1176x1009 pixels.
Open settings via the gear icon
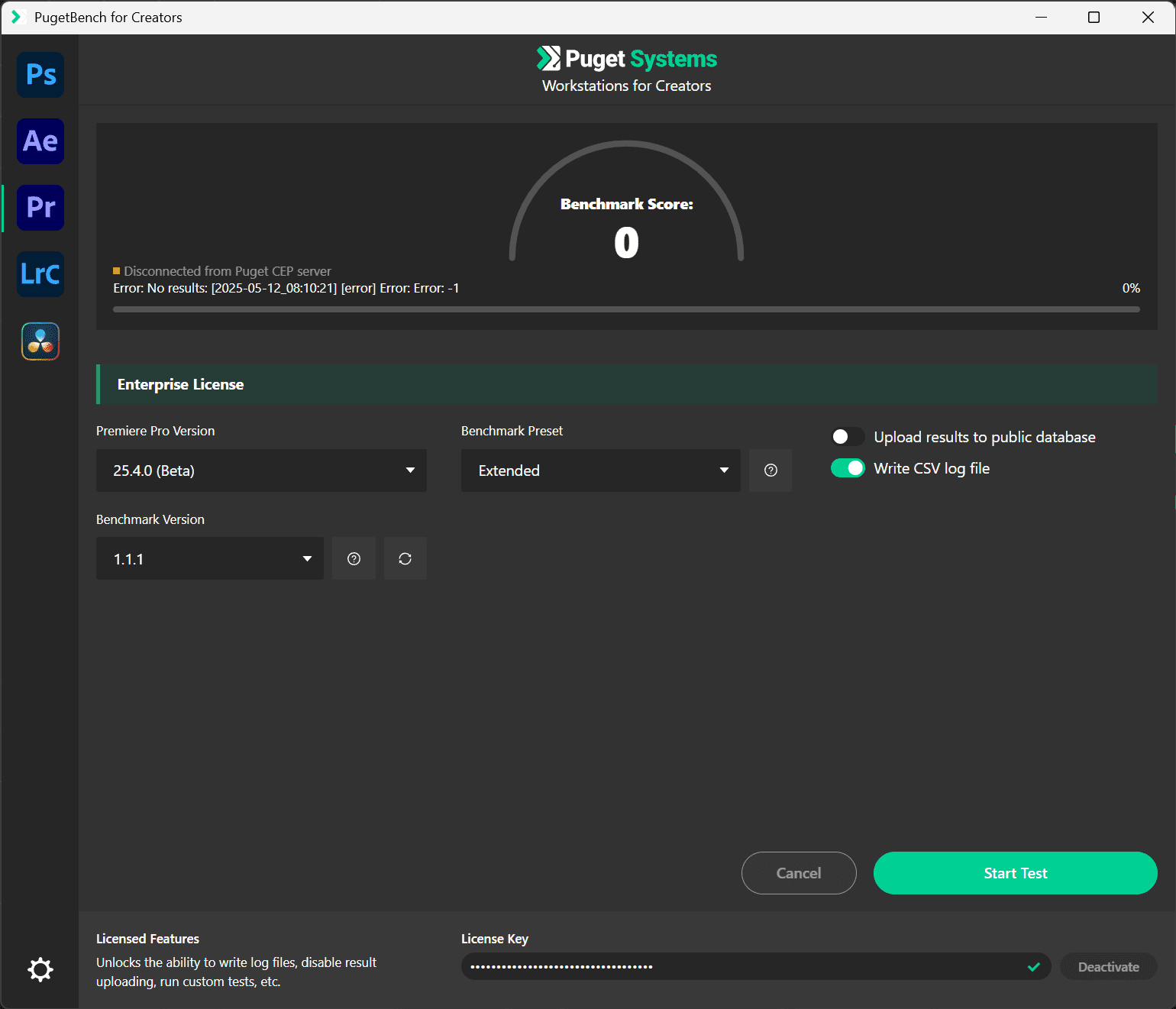point(40,969)
